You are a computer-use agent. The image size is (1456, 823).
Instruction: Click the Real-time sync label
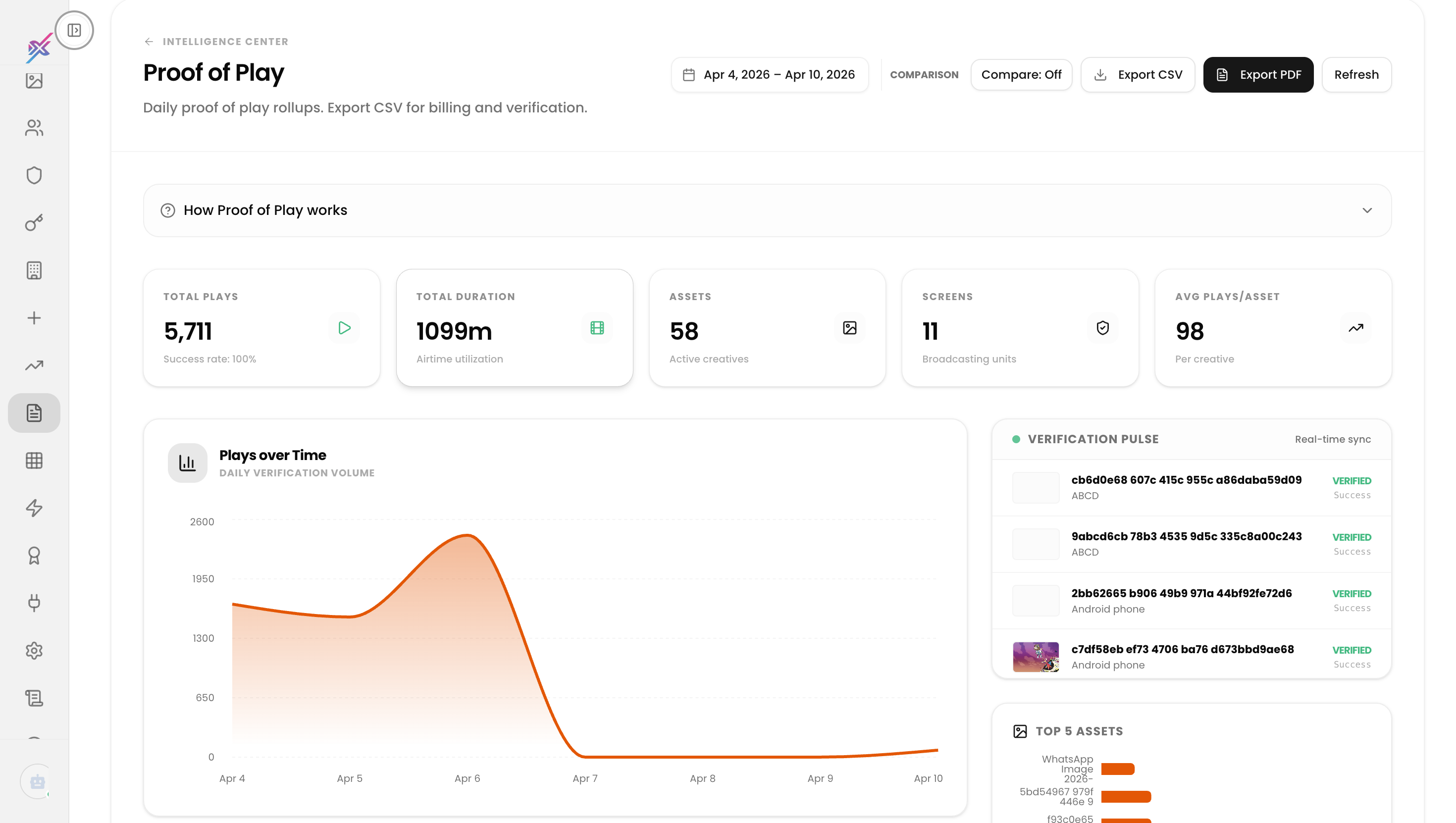point(1333,439)
